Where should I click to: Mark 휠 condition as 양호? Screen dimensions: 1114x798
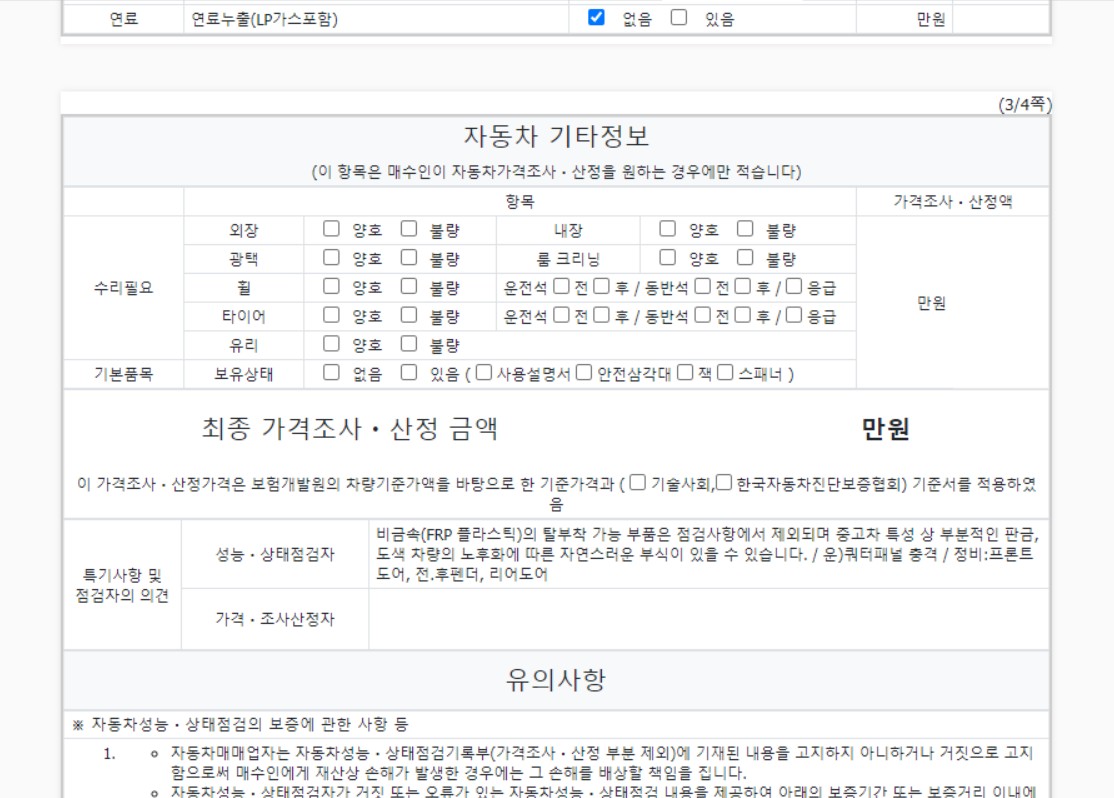pos(331,287)
